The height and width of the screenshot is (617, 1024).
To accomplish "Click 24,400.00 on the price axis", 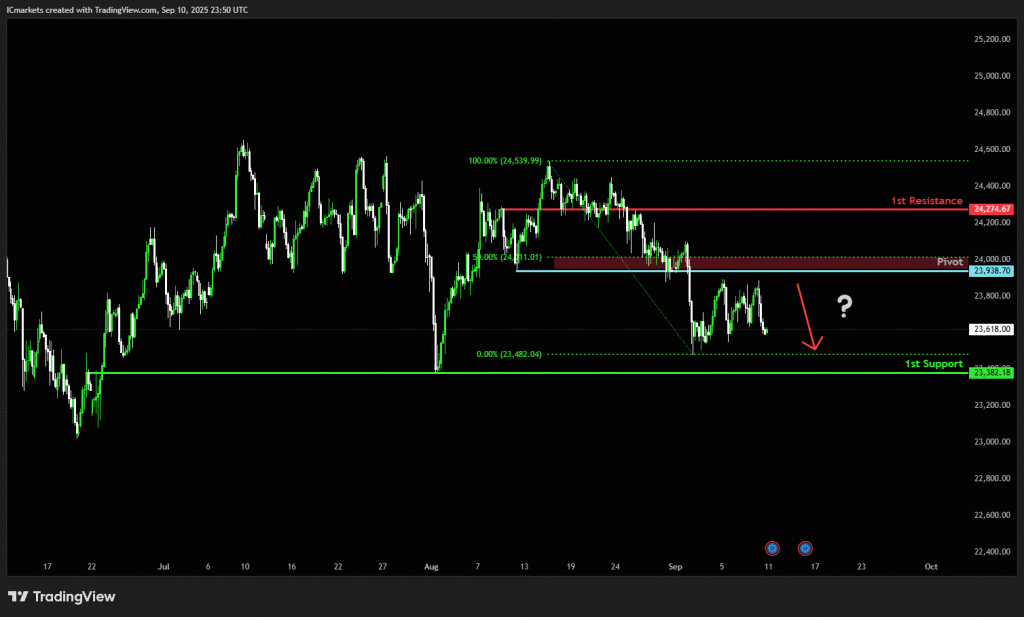I will (x=992, y=185).
